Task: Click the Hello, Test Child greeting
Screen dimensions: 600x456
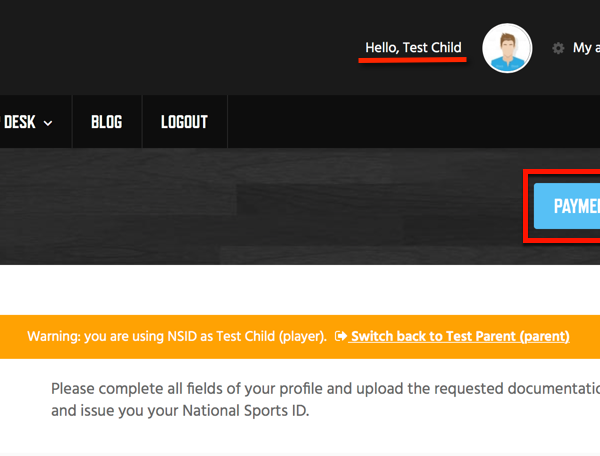Action: [x=413, y=47]
